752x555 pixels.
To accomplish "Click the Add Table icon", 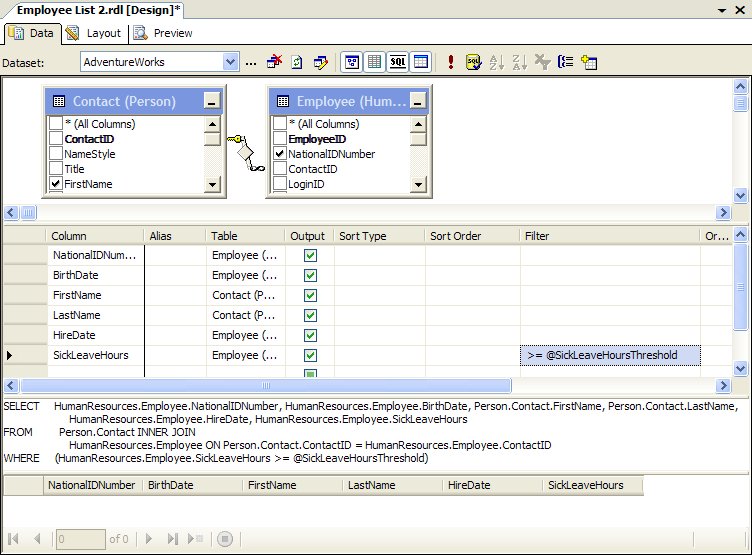I will [x=589, y=62].
